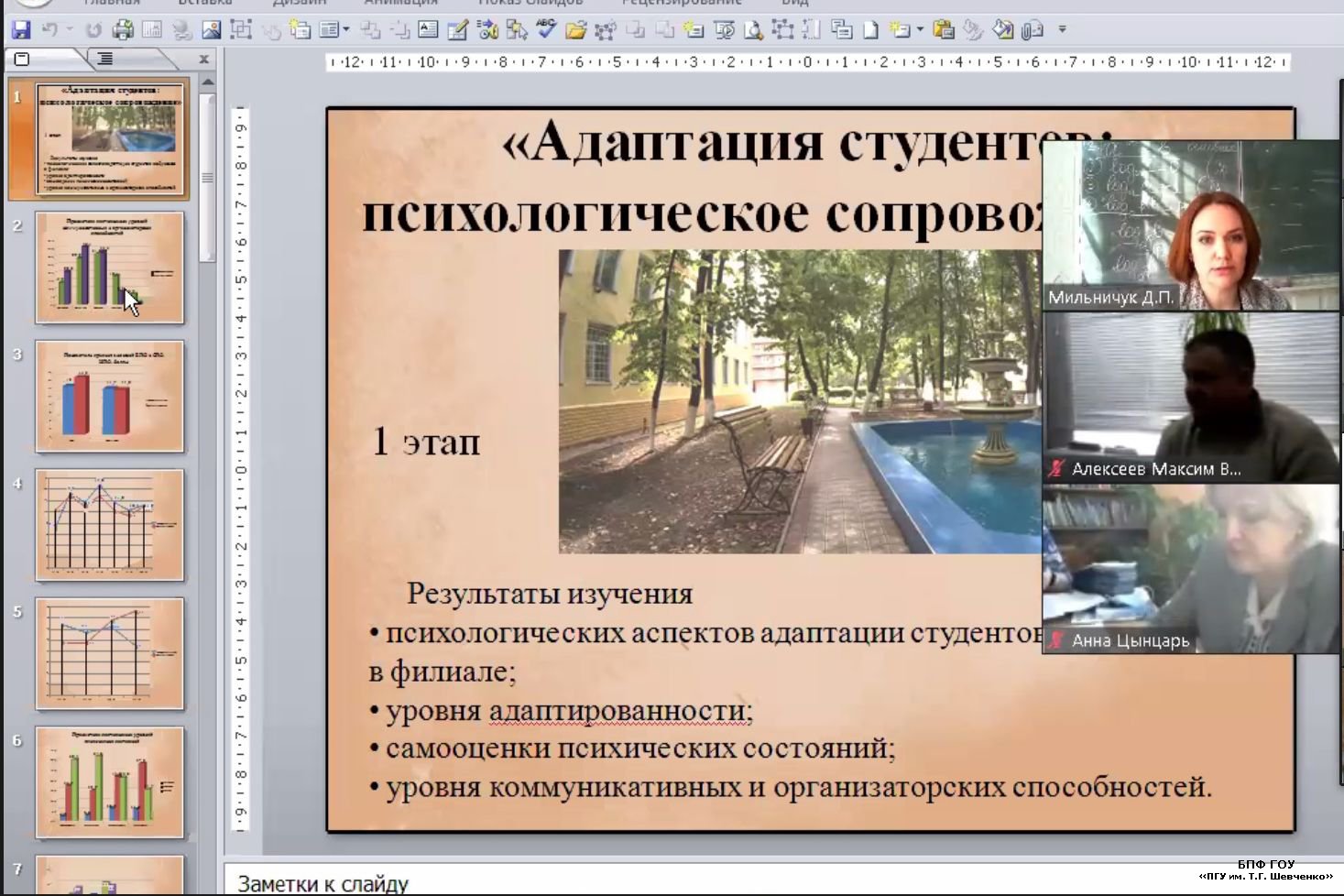The image size is (1344, 896).
Task: Insert a text box using toolbar icon
Action: (428, 30)
